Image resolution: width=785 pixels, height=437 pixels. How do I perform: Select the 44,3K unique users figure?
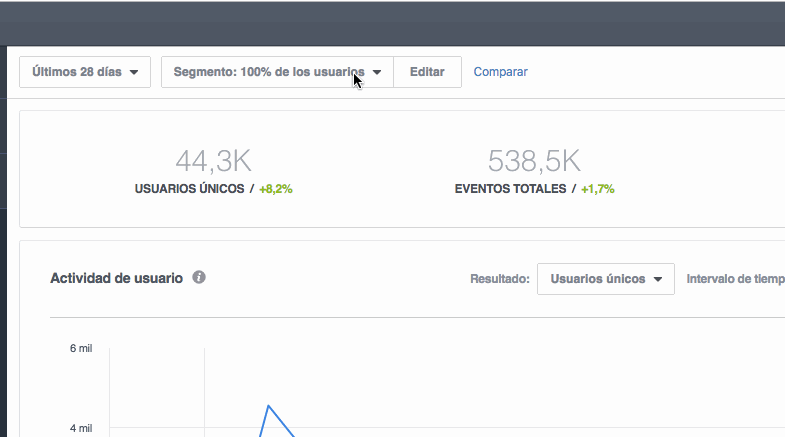point(213,161)
